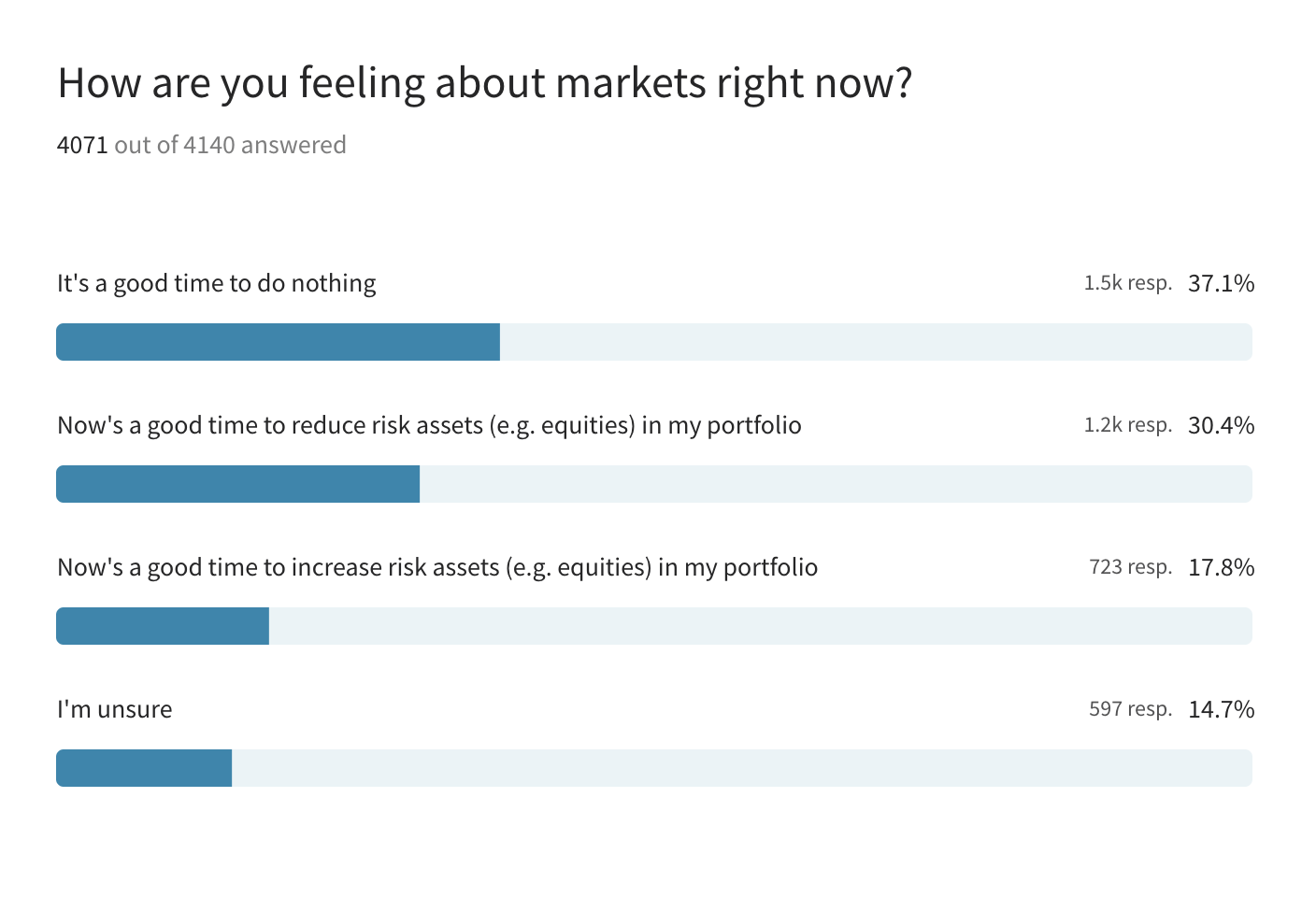The height and width of the screenshot is (897, 1316).
Task: Select the 'I'm unsure' answer label
Action: [x=115, y=709]
